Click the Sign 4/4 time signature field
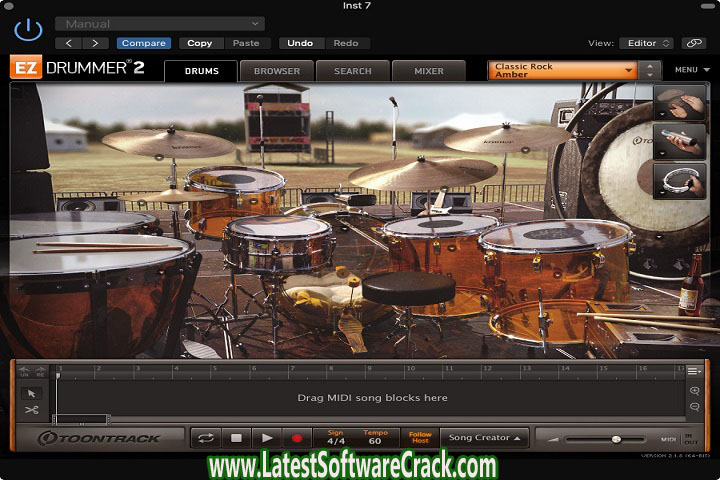720x480 pixels. [336, 438]
